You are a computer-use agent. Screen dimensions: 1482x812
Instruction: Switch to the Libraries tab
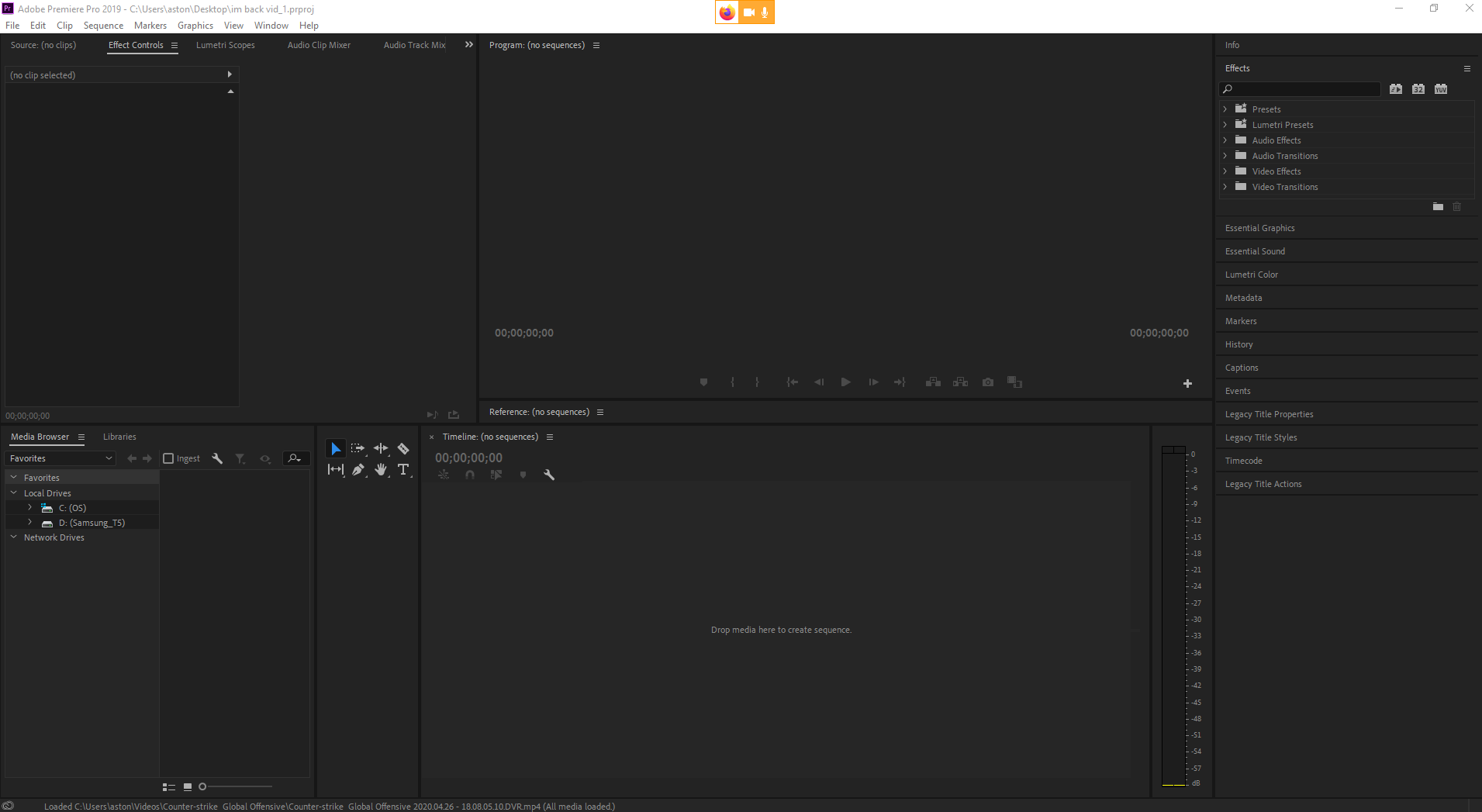(x=119, y=436)
